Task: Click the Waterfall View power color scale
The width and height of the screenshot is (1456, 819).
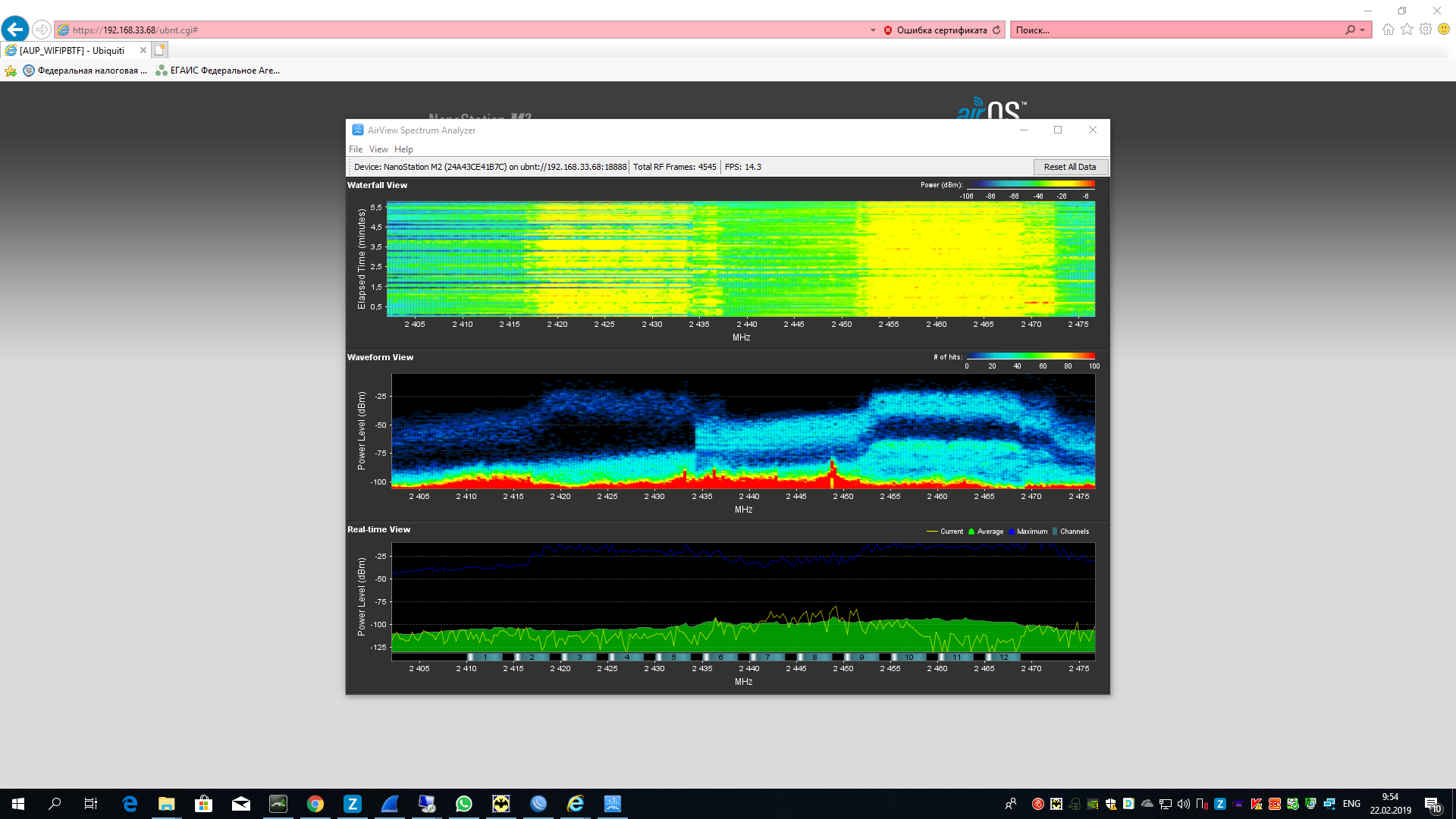Action: coord(1031,184)
